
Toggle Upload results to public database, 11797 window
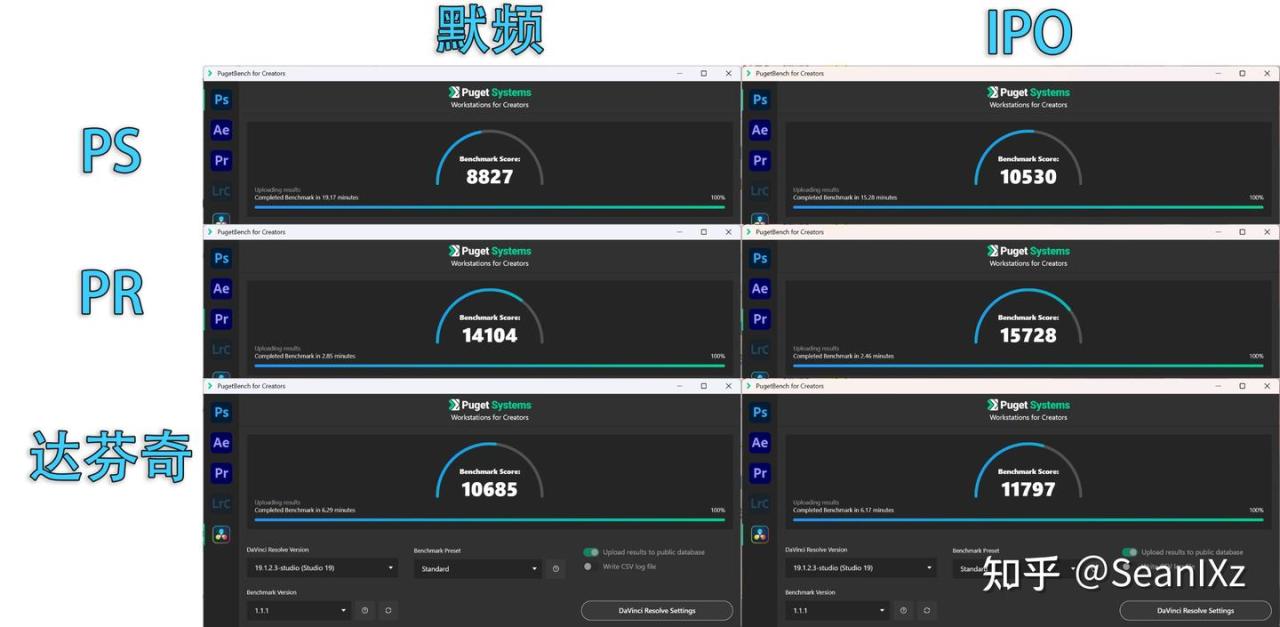click(1130, 552)
